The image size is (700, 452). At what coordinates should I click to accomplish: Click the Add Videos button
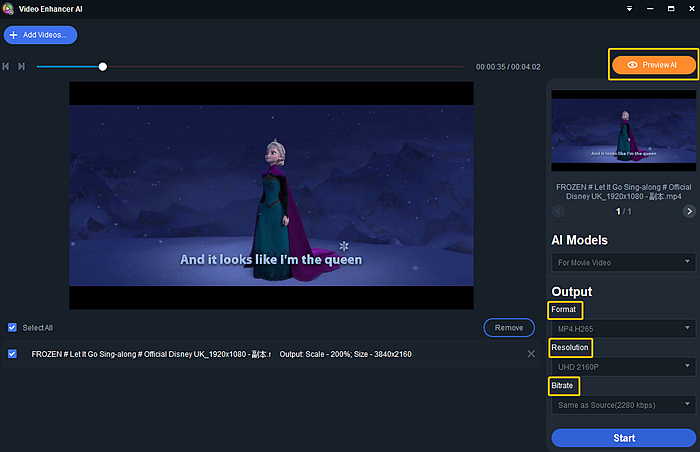40,35
